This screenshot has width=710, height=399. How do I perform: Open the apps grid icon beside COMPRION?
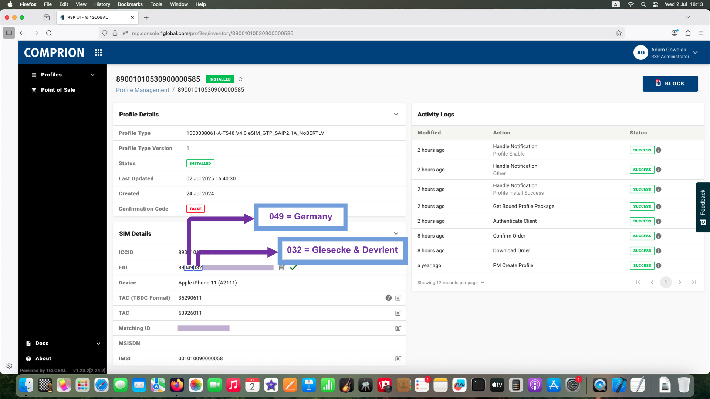coord(98,53)
